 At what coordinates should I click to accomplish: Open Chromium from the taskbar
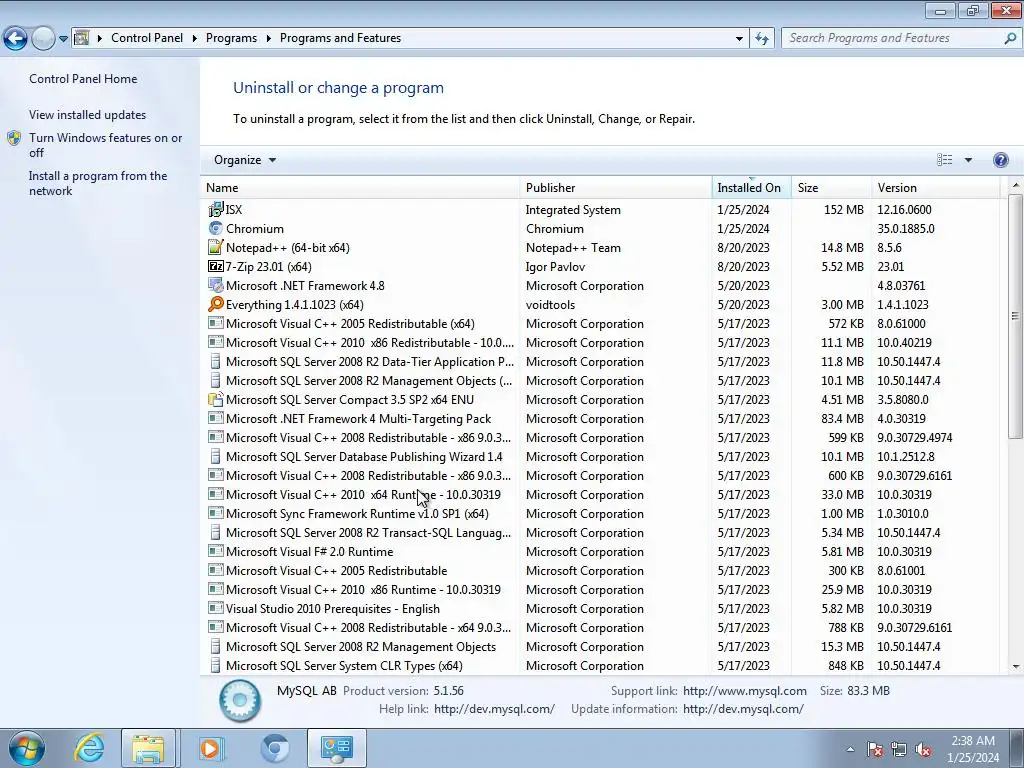tap(275, 748)
